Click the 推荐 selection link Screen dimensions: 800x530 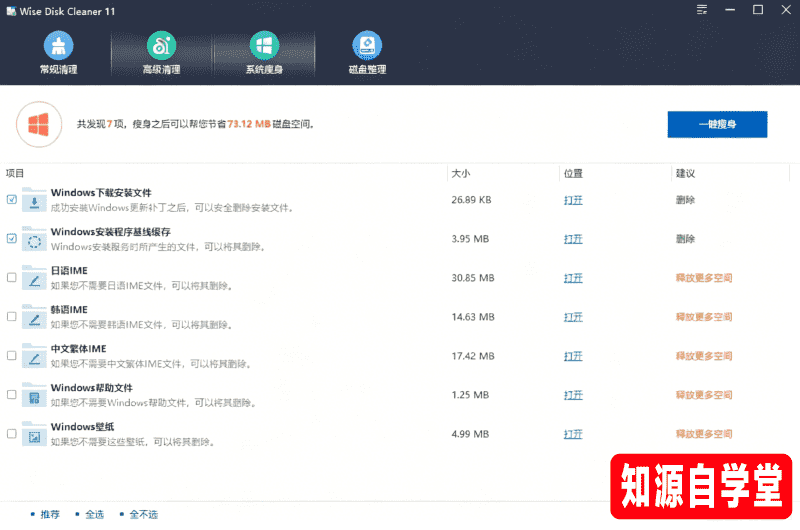coord(50,514)
